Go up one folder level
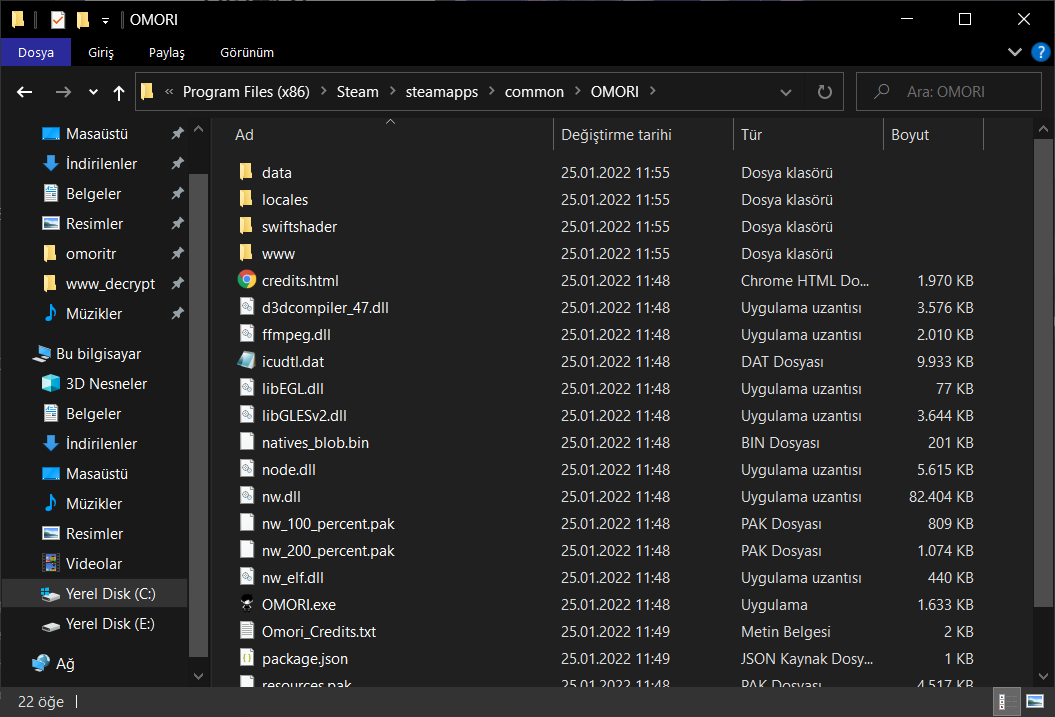The height and width of the screenshot is (717, 1055). click(x=119, y=92)
